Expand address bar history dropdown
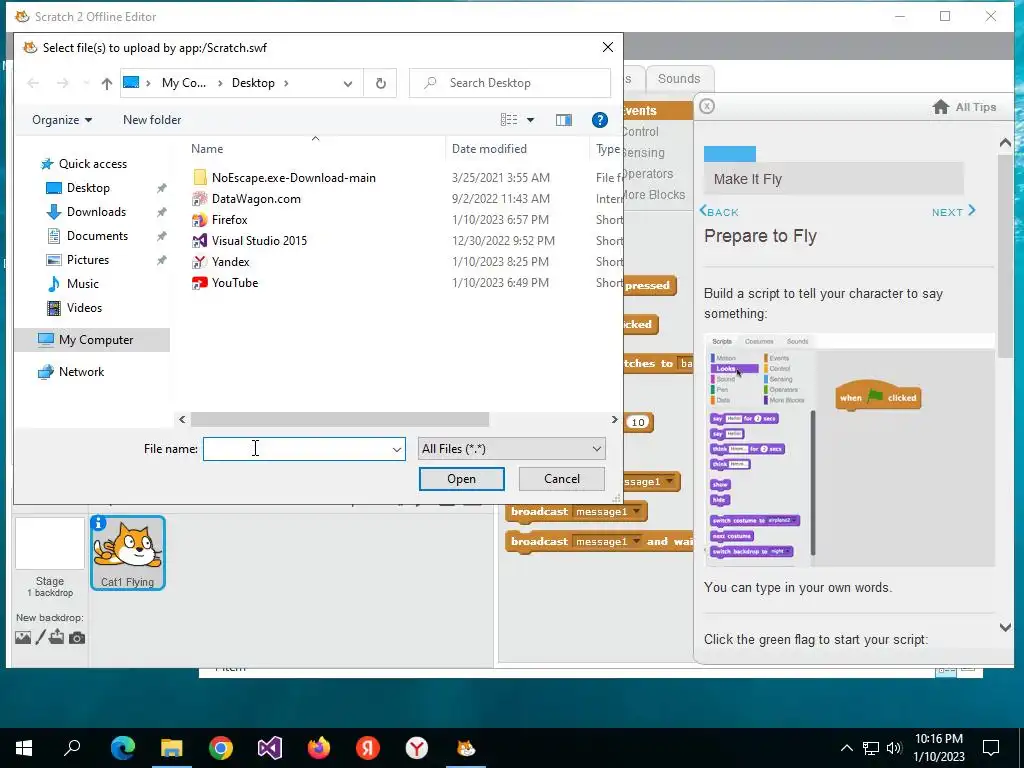The width and height of the screenshot is (1024, 768). (348, 84)
